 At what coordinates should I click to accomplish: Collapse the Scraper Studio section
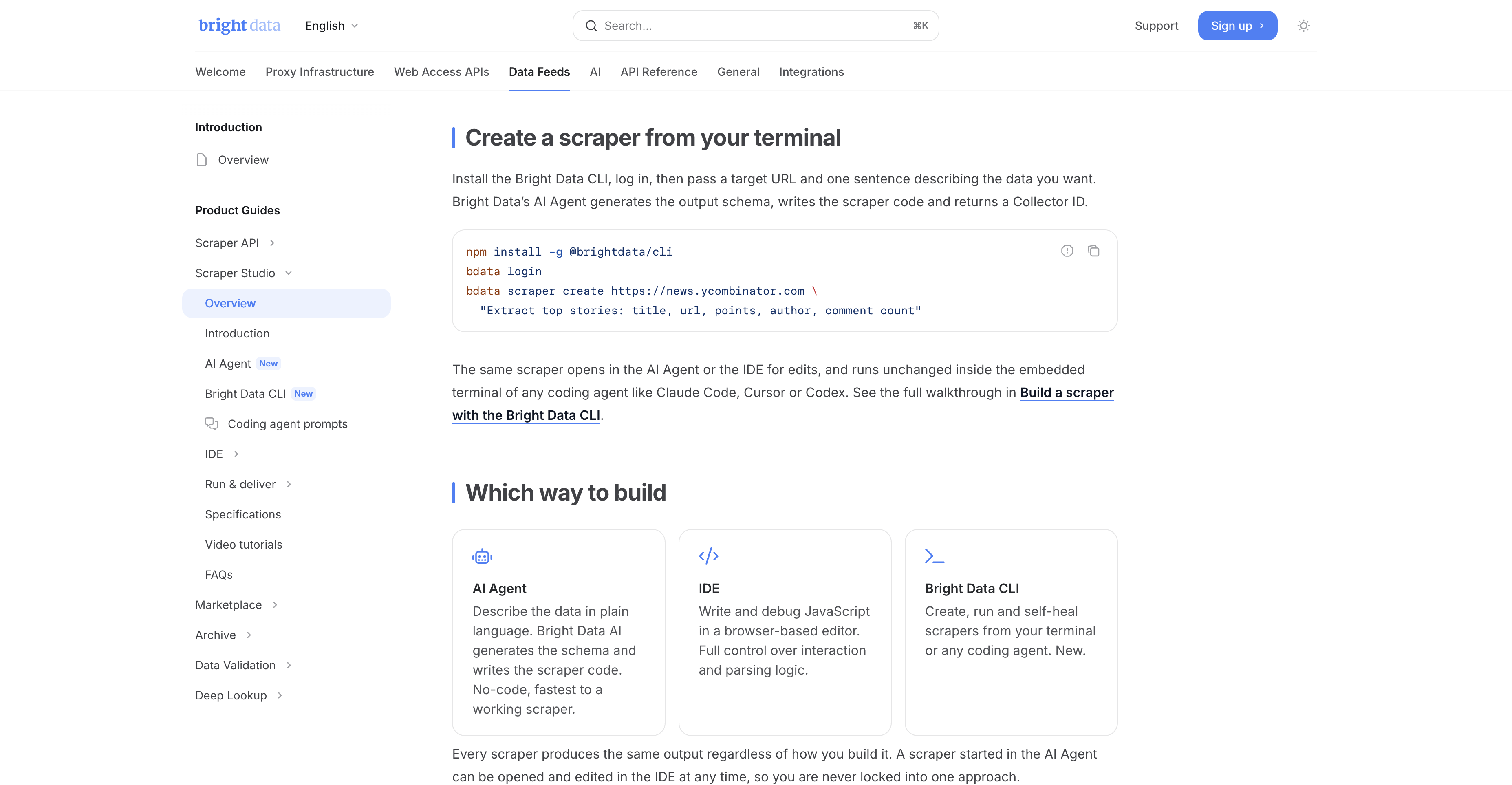point(288,273)
